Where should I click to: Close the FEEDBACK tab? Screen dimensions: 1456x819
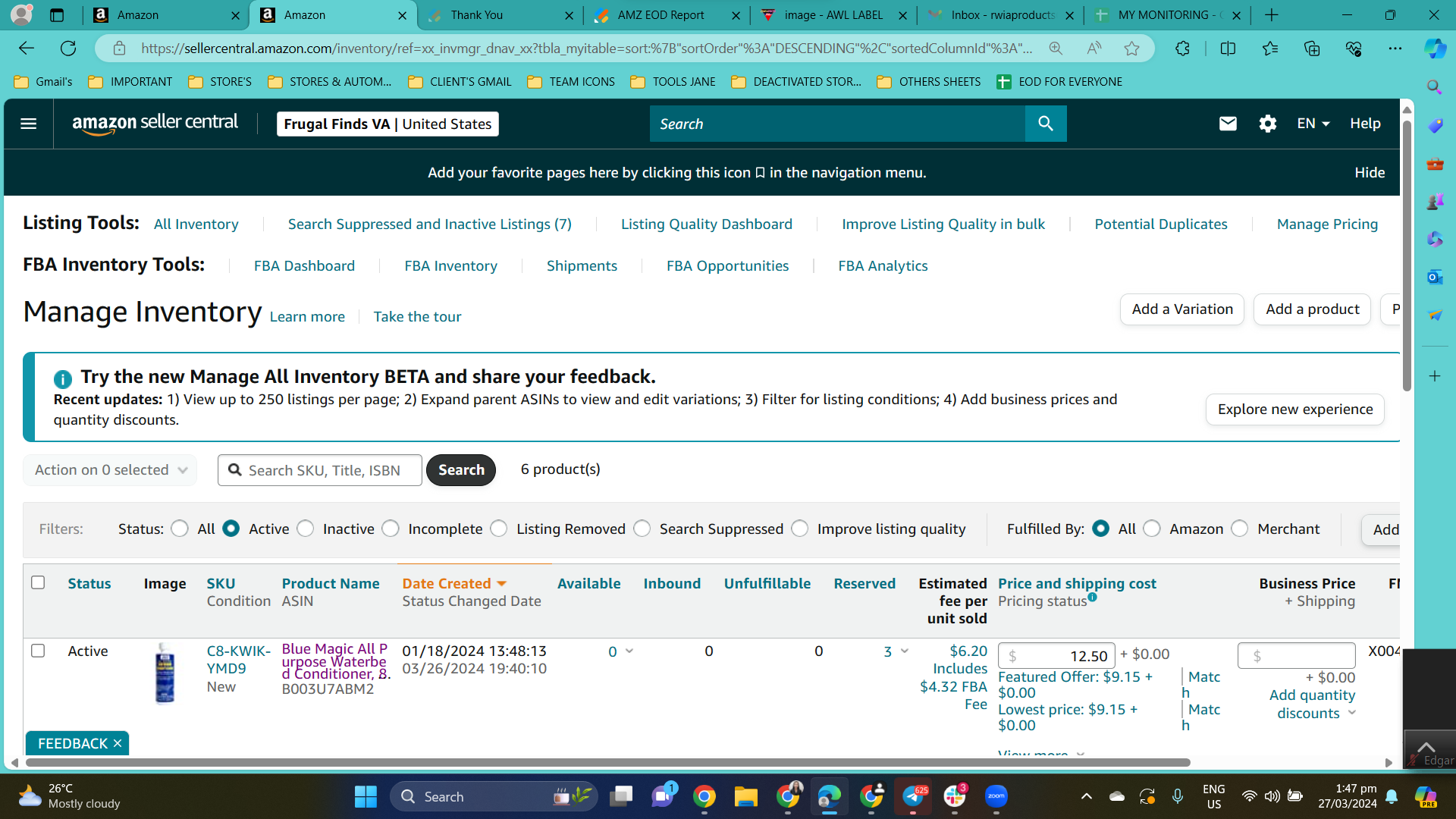118,743
